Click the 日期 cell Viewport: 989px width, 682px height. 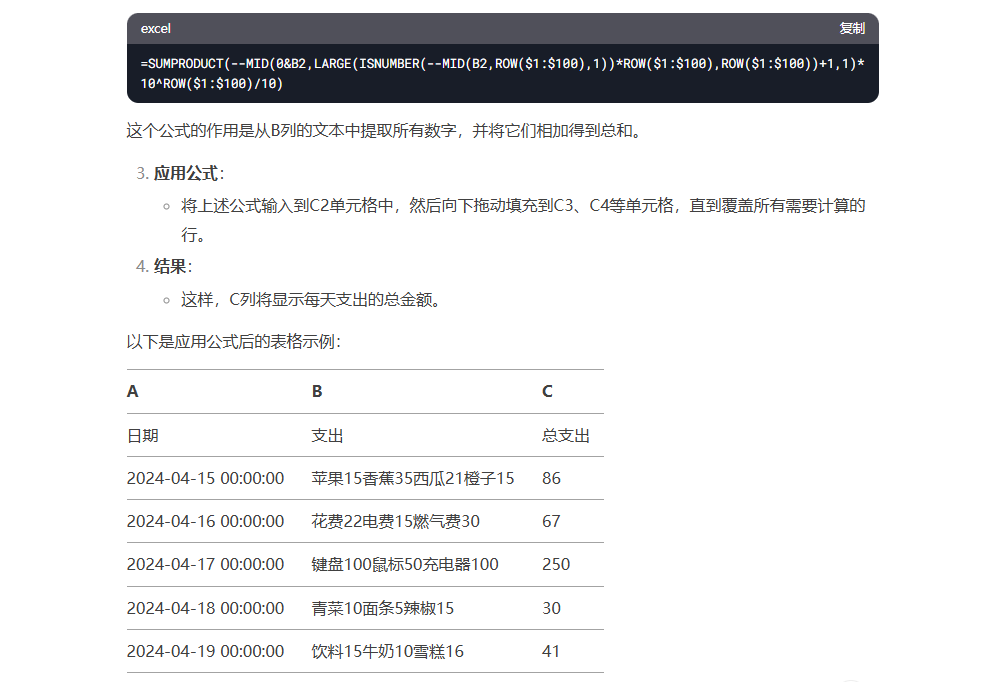click(143, 436)
